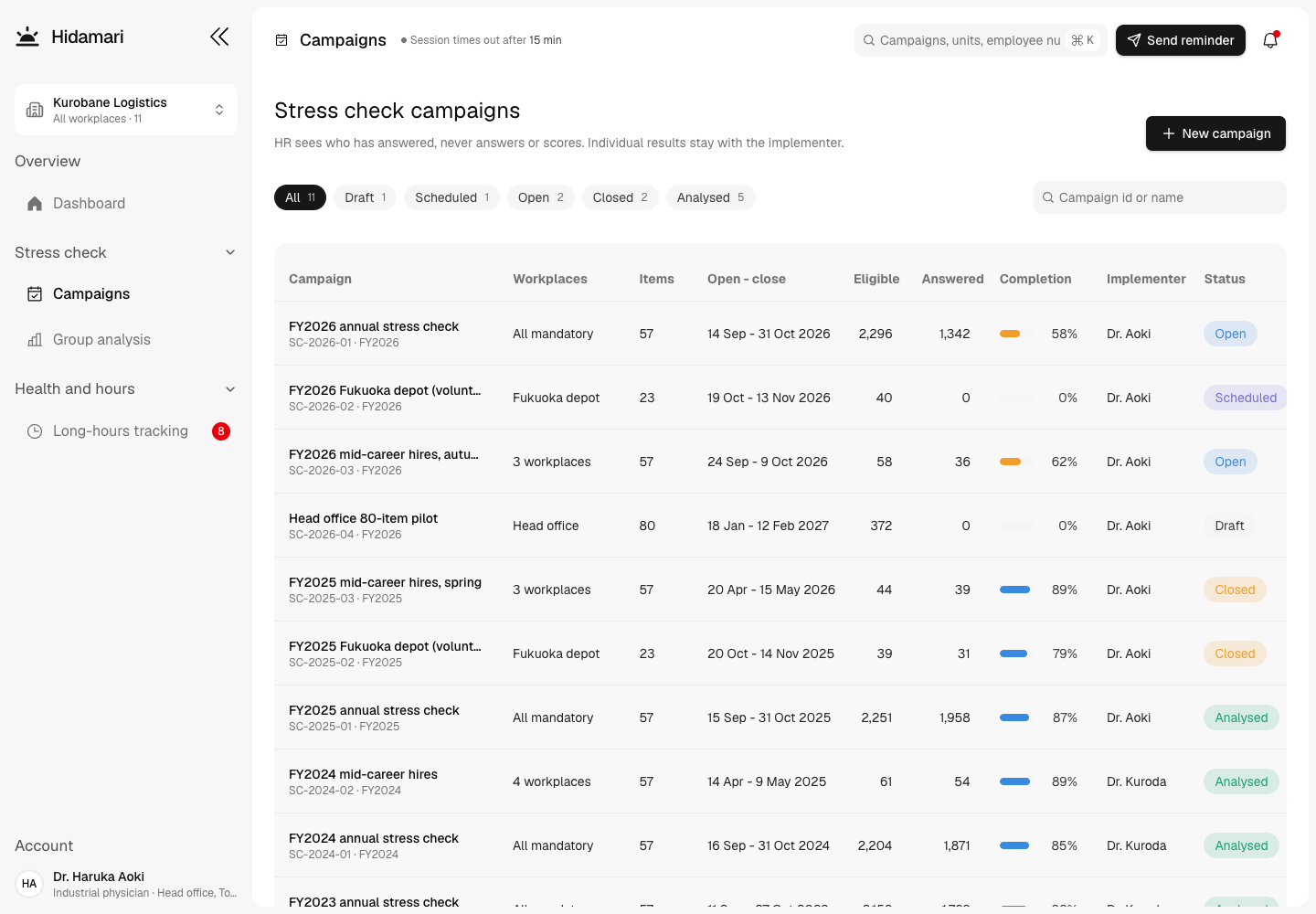Click the global campaigns, units search field
The height and width of the screenshot is (914, 1316).
pos(981,40)
